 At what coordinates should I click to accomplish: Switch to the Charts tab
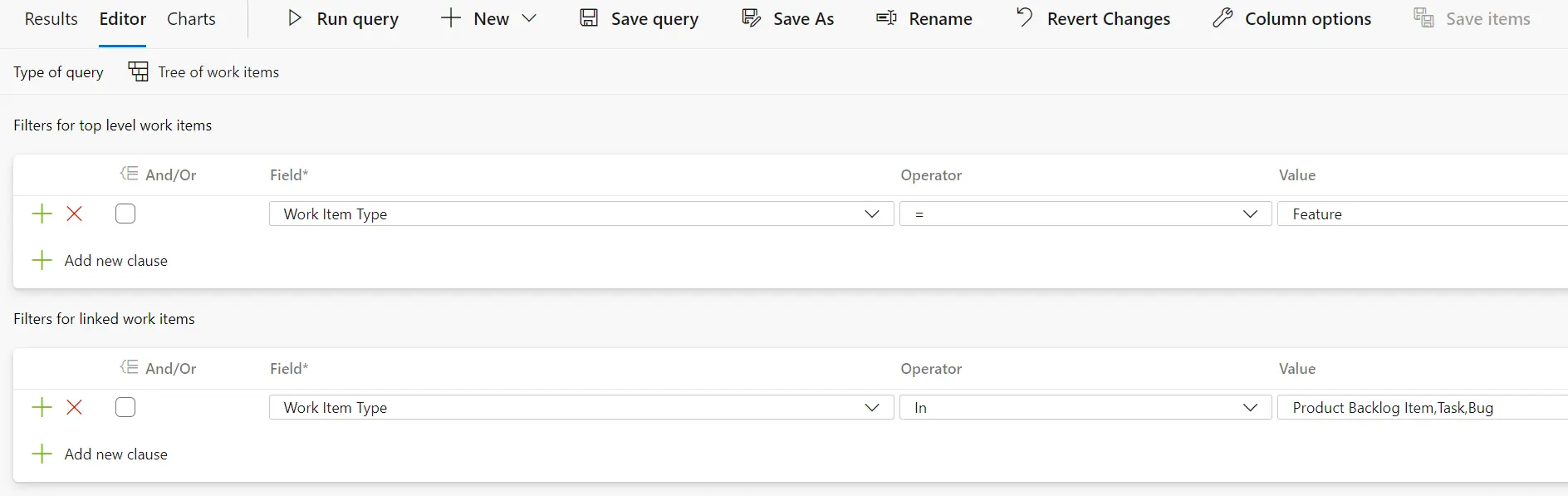coord(190,18)
